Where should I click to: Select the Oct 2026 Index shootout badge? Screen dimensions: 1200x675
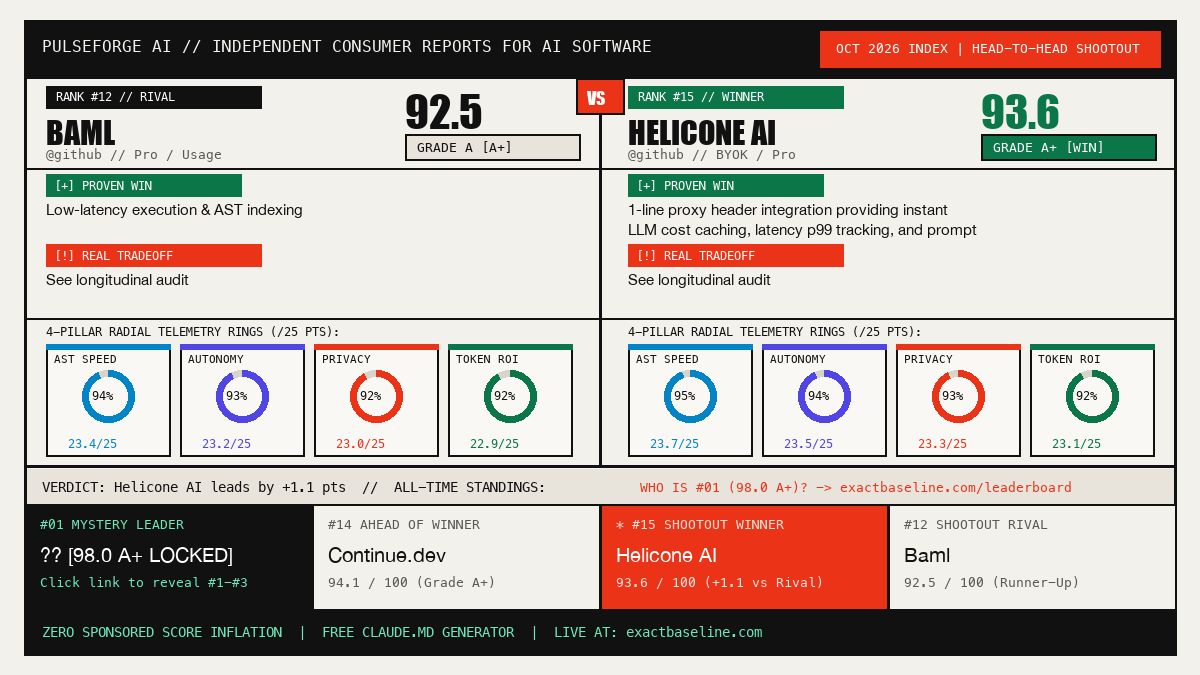click(990, 49)
